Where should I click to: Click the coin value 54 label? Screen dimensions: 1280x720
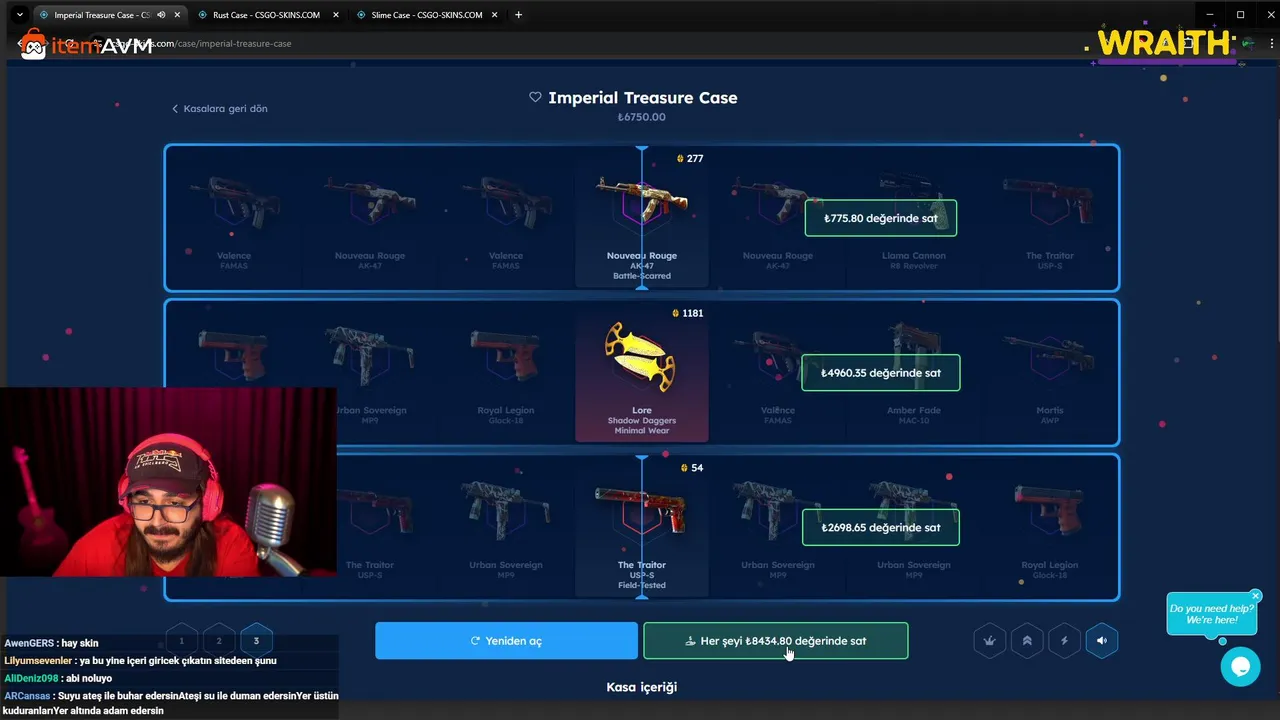(x=691, y=468)
